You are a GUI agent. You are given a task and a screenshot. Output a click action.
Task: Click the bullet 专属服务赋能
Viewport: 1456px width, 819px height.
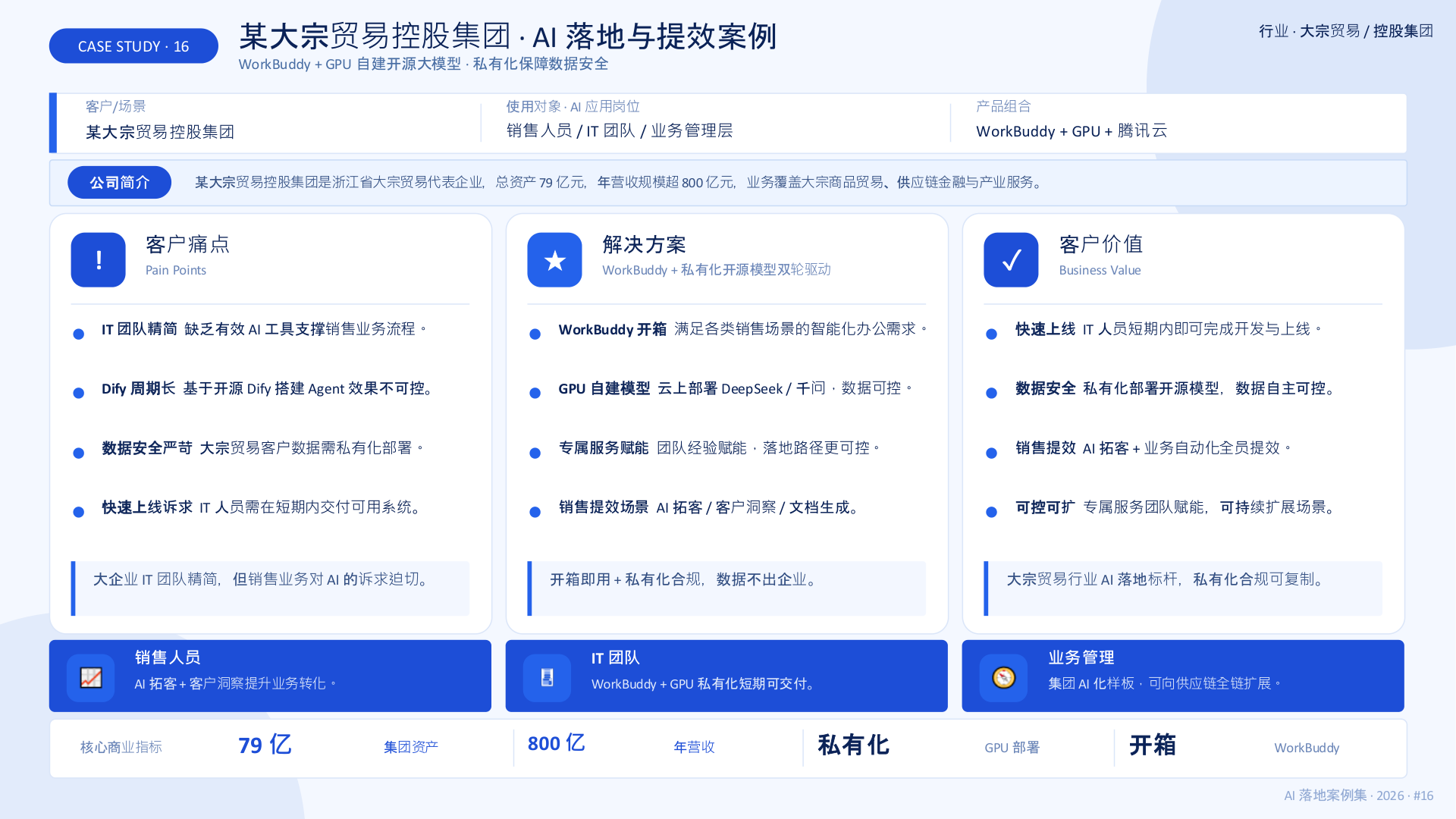pos(720,448)
